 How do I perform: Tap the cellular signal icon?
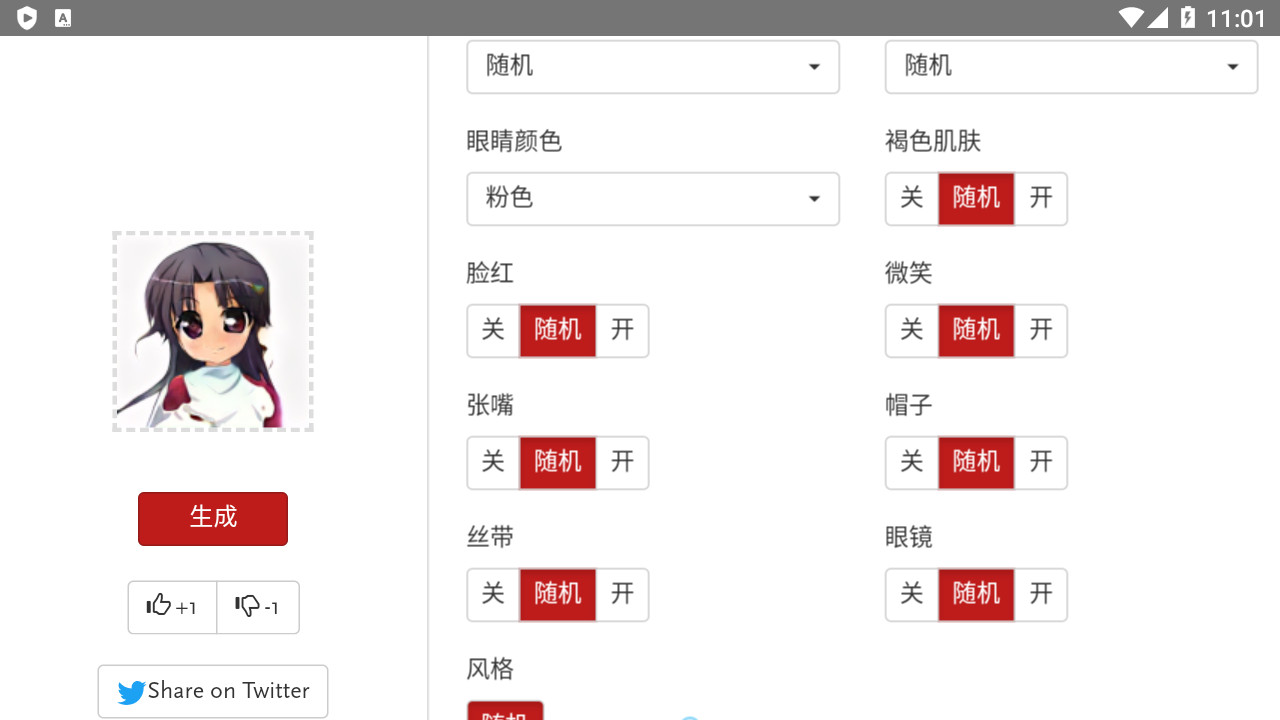1158,18
